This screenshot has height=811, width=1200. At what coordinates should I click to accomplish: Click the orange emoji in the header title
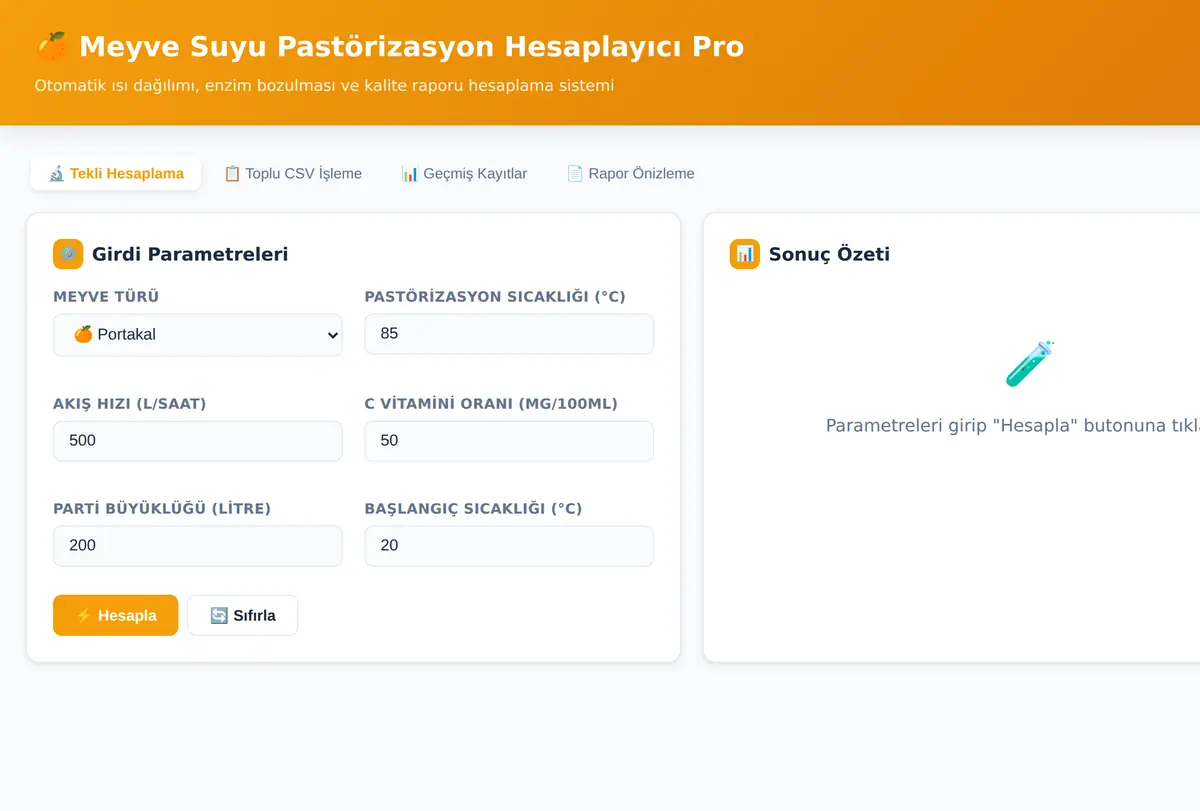pyautogui.click(x=51, y=47)
